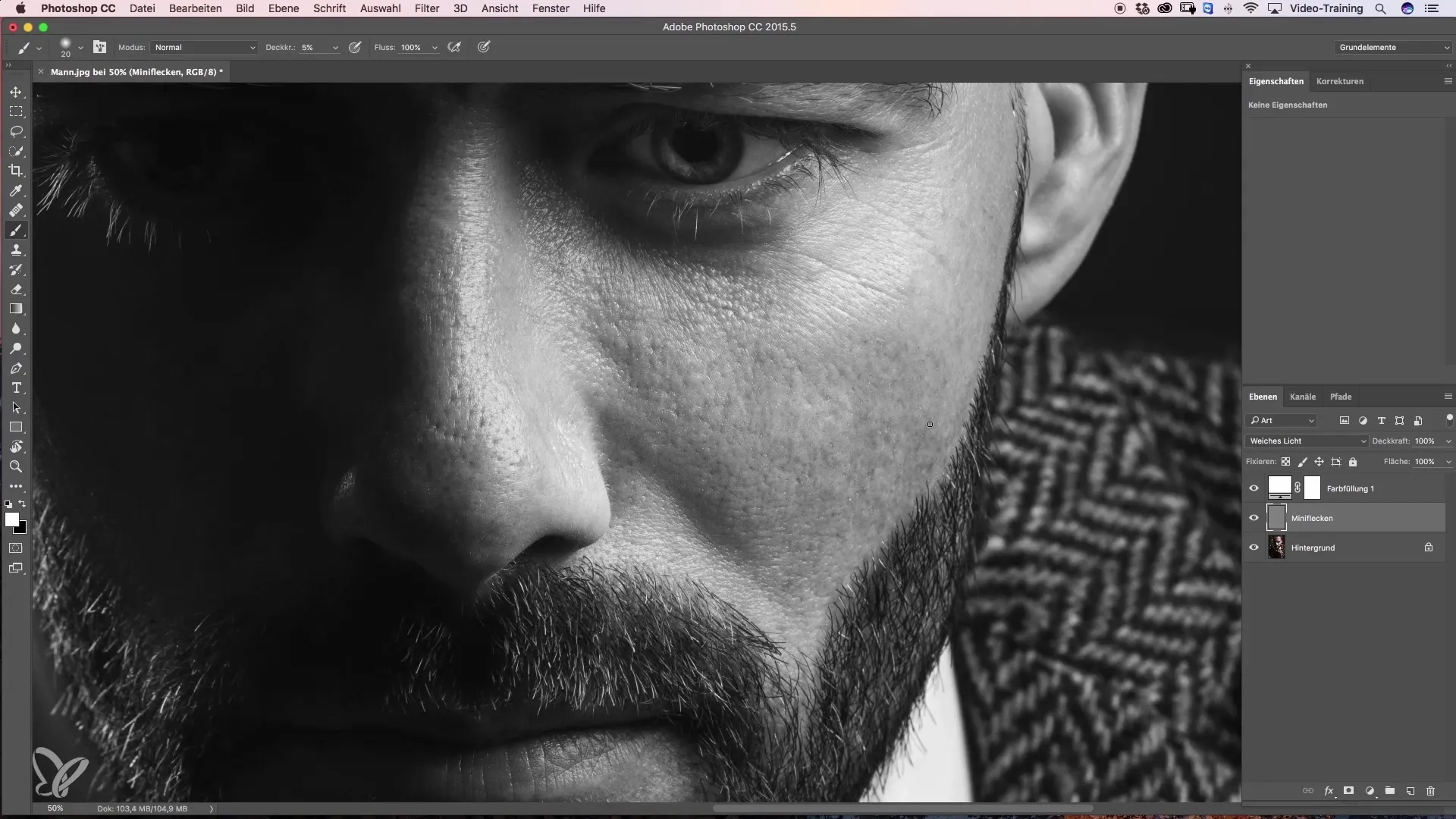Switch to the Pfade tab
1456x819 pixels.
pyautogui.click(x=1340, y=397)
